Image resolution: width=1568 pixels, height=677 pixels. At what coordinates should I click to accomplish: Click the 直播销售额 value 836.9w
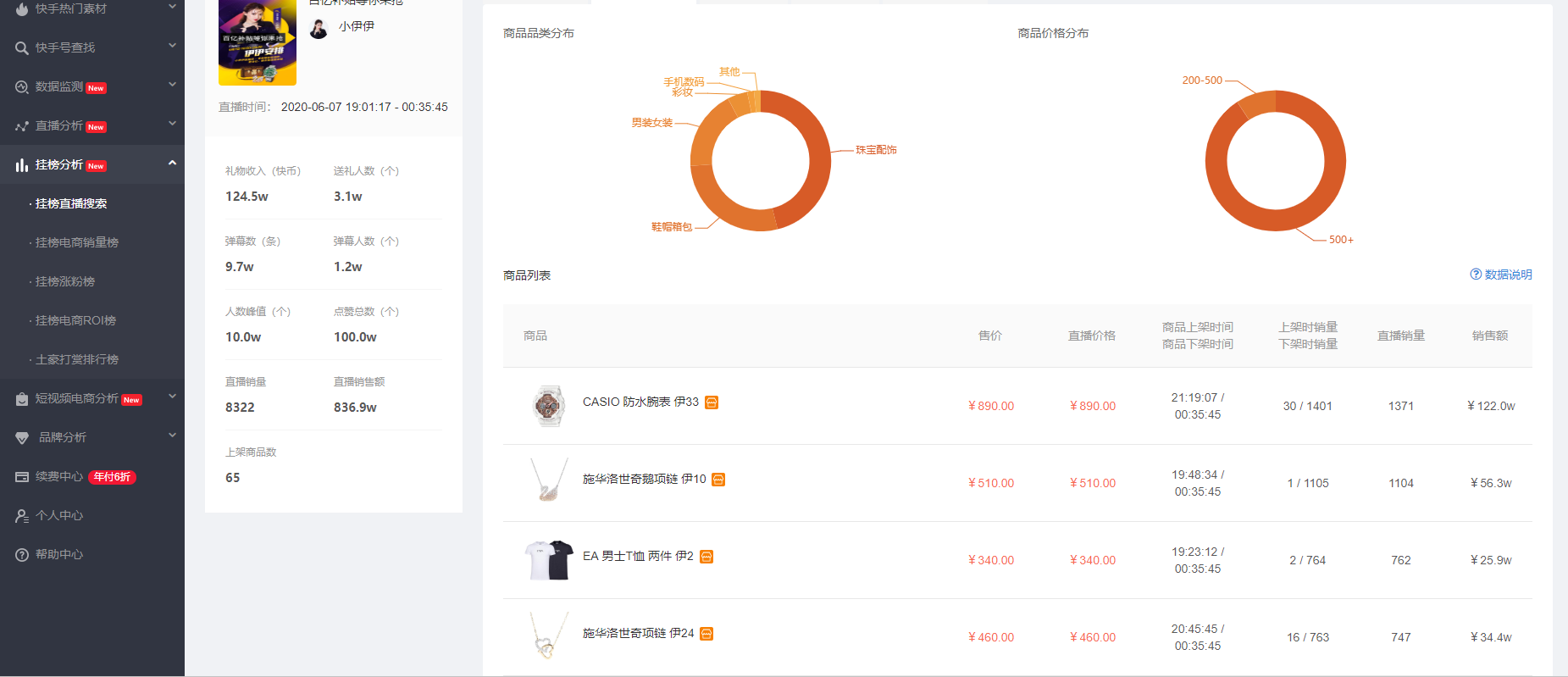pos(355,408)
